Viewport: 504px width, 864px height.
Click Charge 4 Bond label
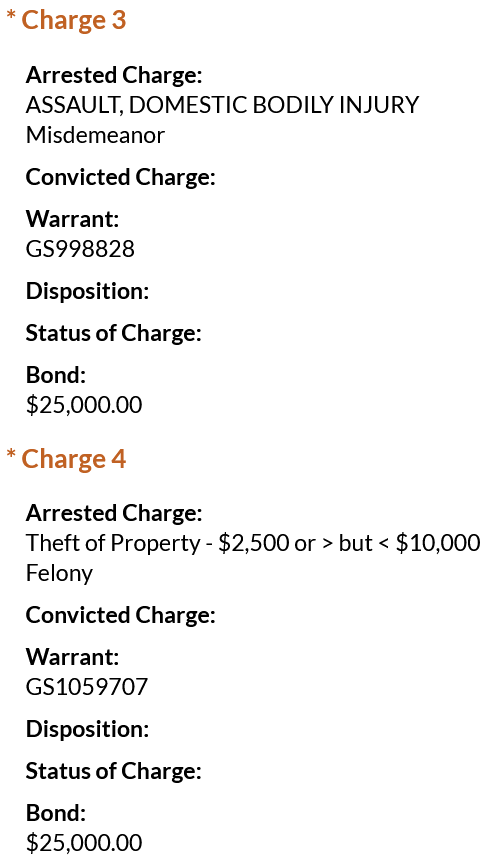pos(56,813)
